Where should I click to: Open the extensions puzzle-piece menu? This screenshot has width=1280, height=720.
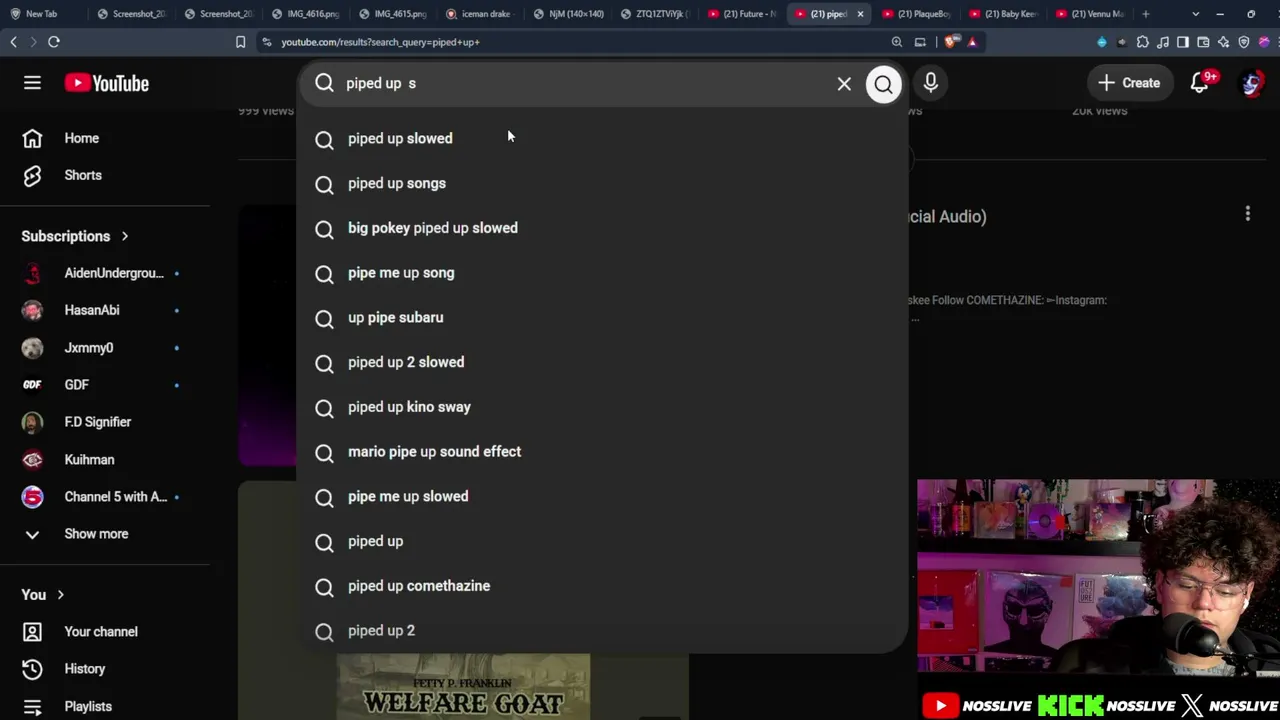click(1143, 42)
